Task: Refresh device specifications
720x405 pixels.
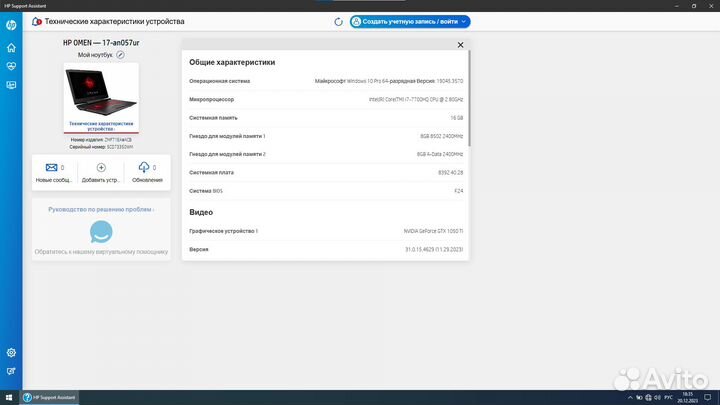Action: click(x=338, y=22)
